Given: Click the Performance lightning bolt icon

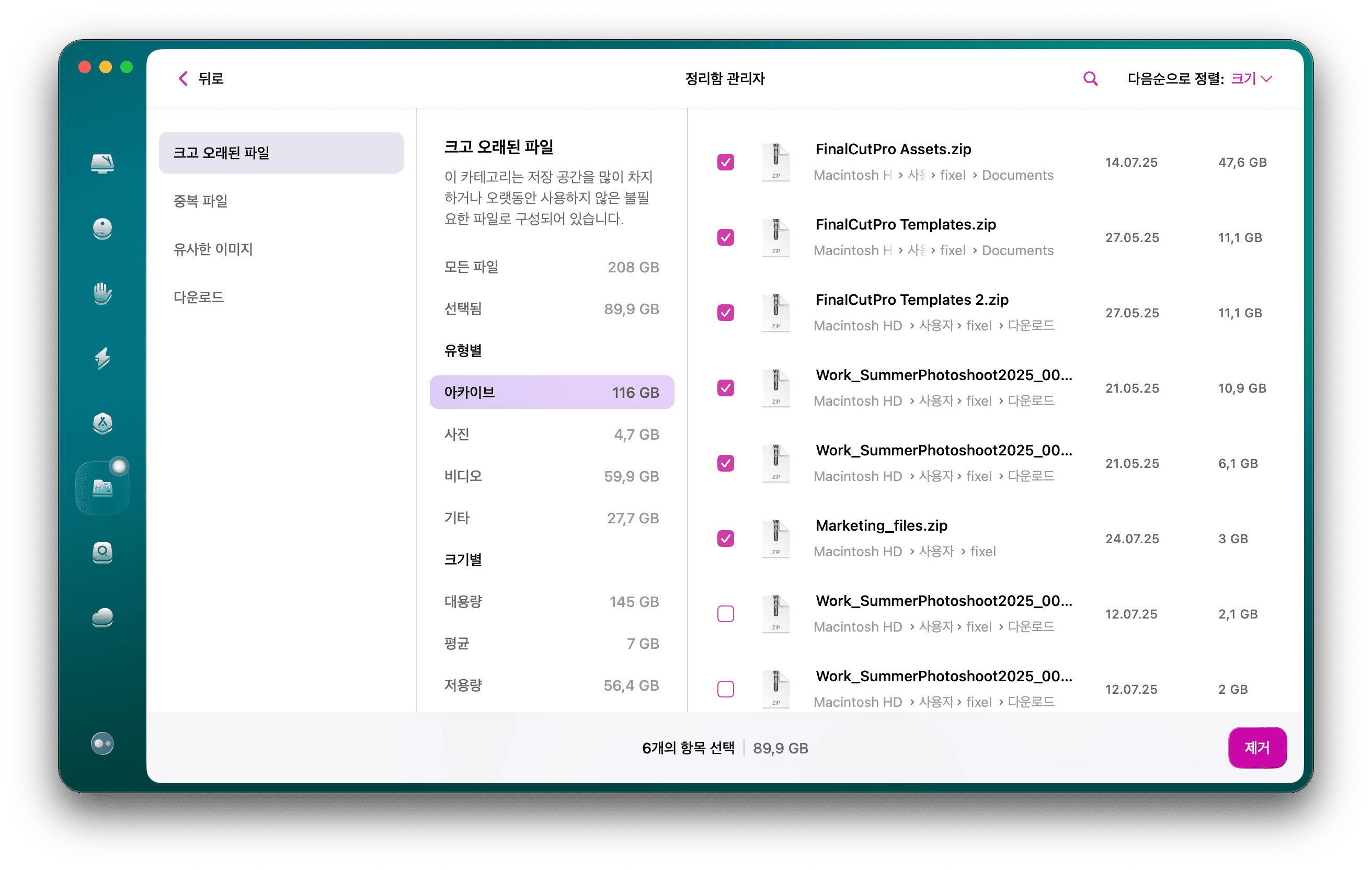Looking at the screenshot, I should click(102, 358).
